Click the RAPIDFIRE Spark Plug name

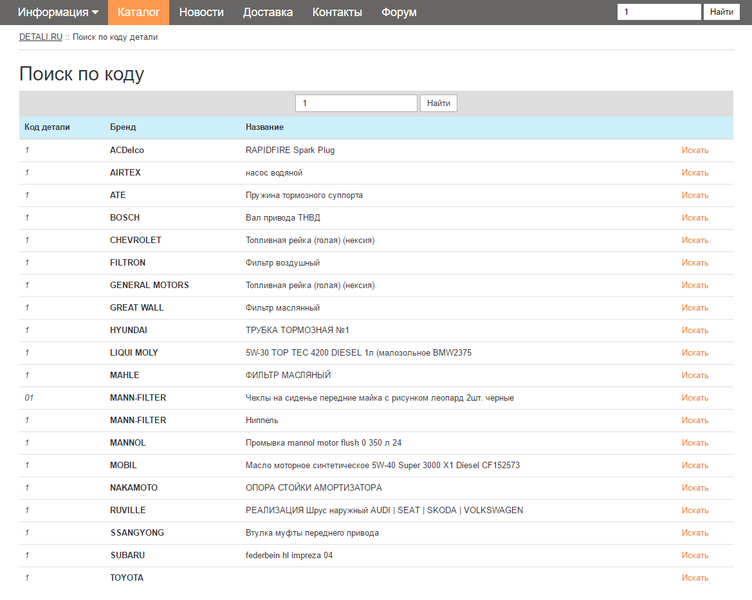pyautogui.click(x=290, y=150)
